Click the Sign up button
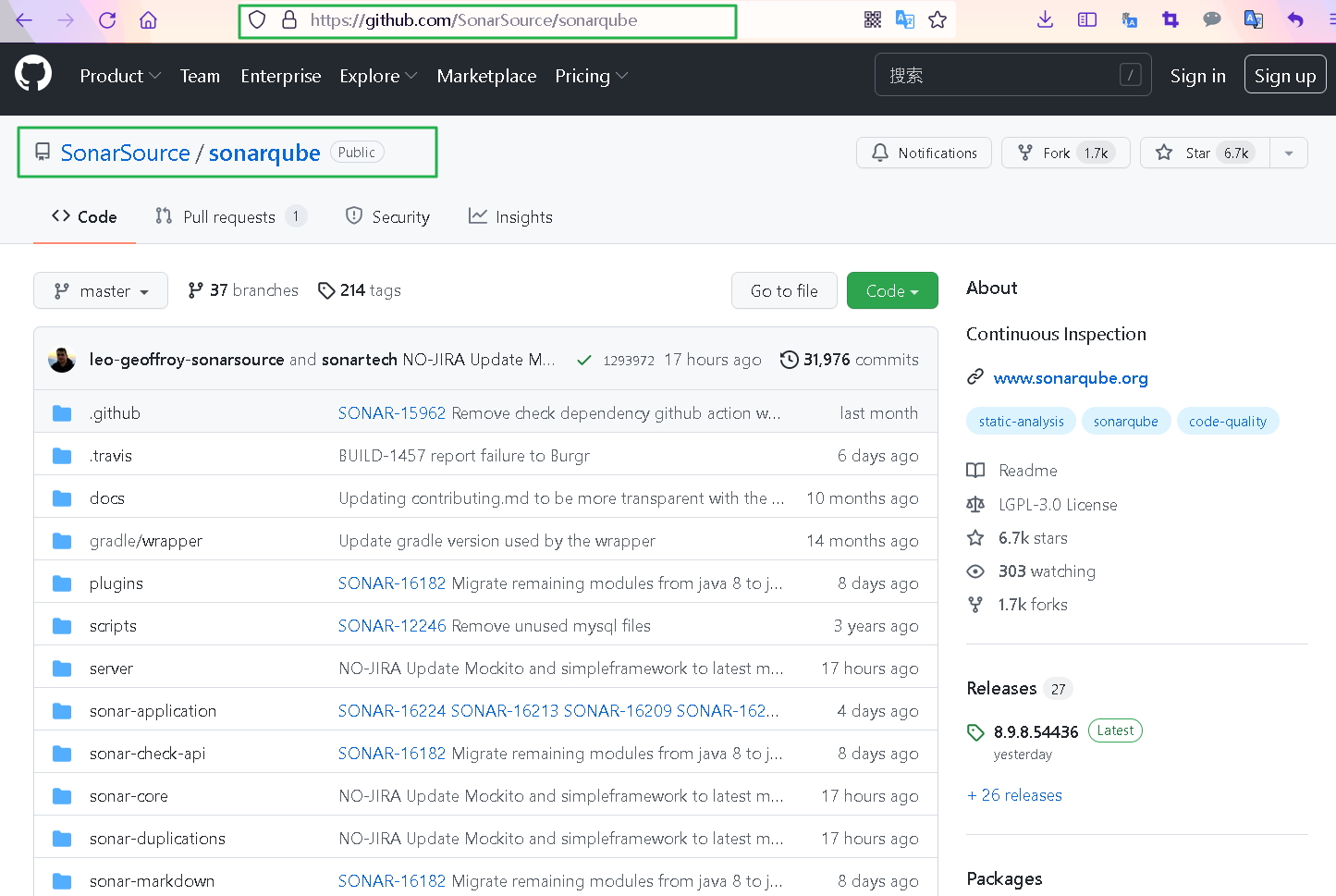This screenshot has width=1336, height=896. [1285, 75]
